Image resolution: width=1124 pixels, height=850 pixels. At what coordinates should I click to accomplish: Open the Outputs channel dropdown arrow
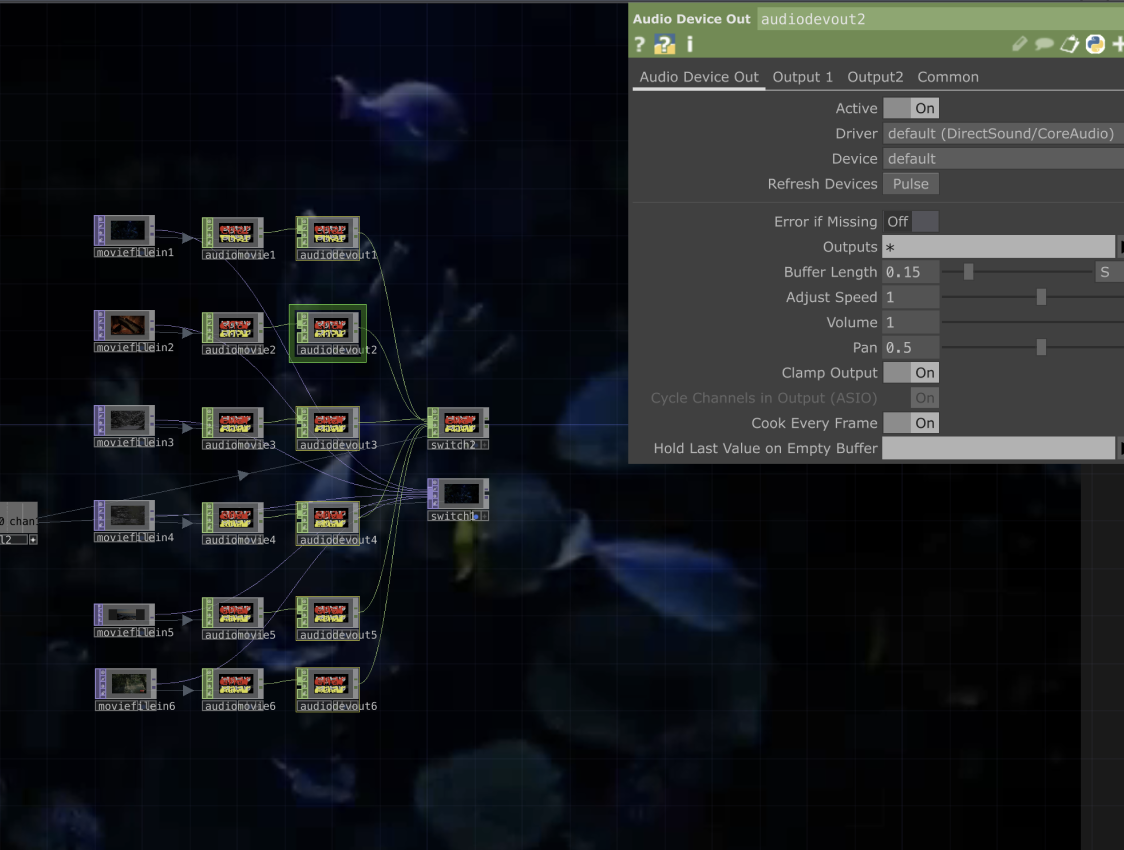(1120, 246)
